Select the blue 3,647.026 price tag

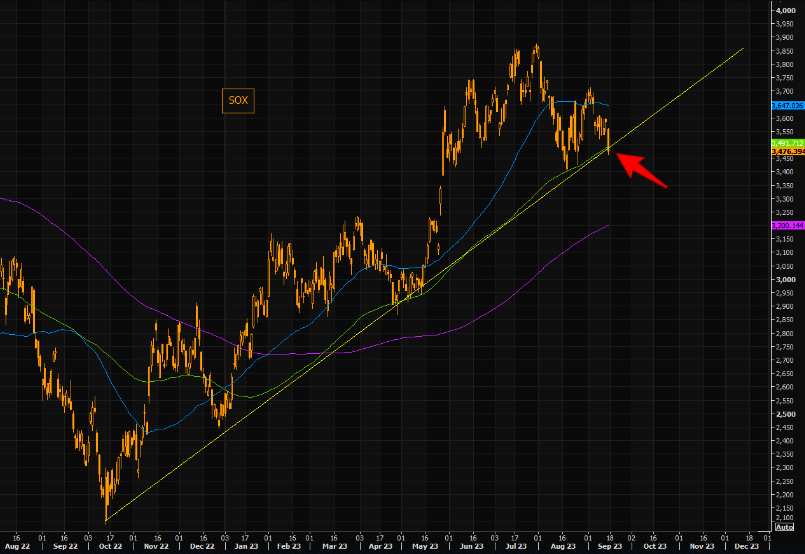(787, 105)
